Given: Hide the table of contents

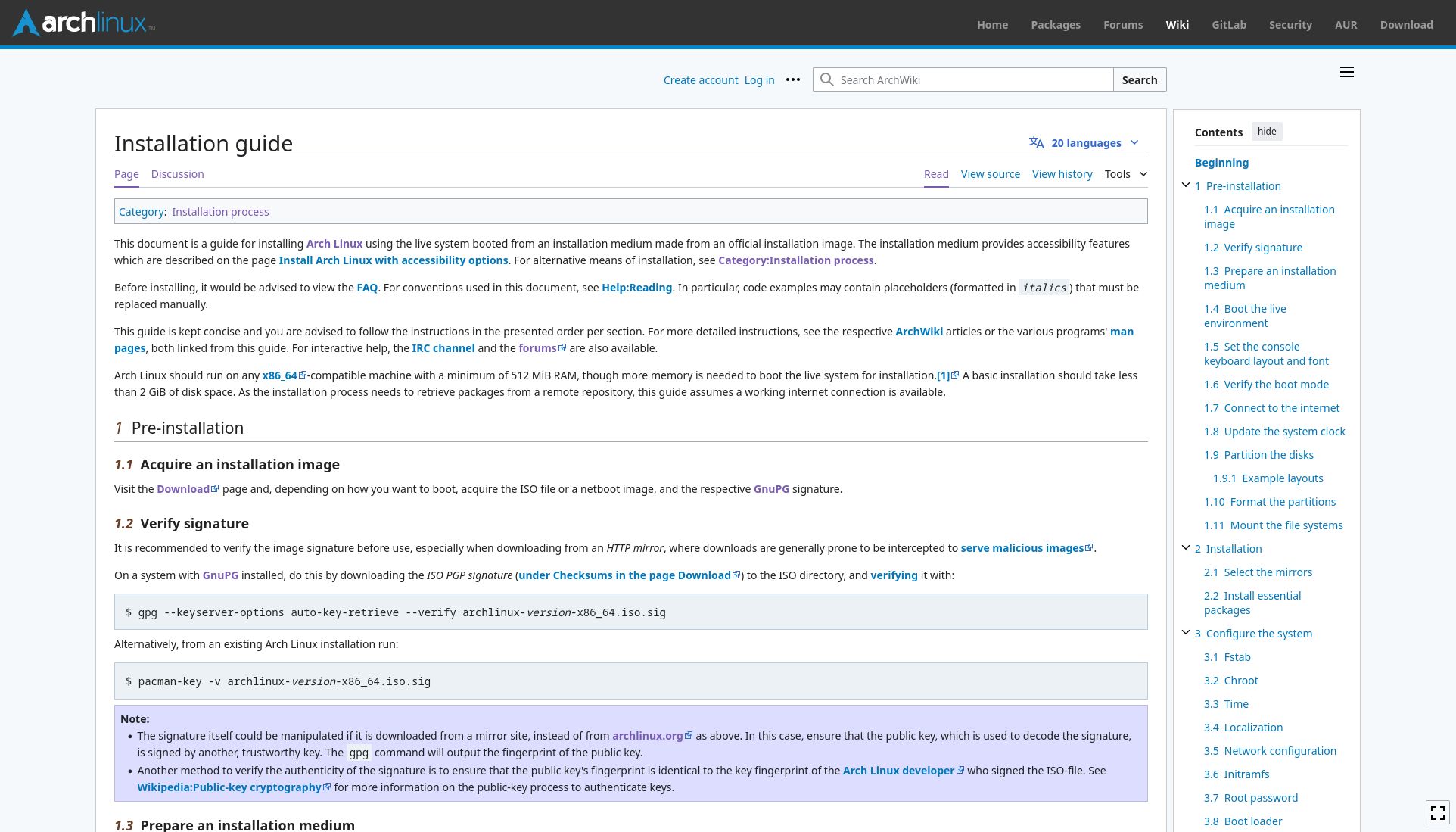Looking at the screenshot, I should coord(1266,131).
